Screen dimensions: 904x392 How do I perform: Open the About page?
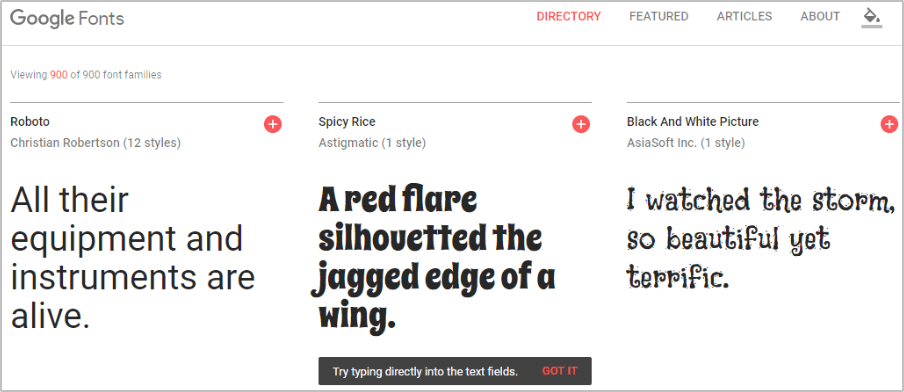tap(820, 17)
